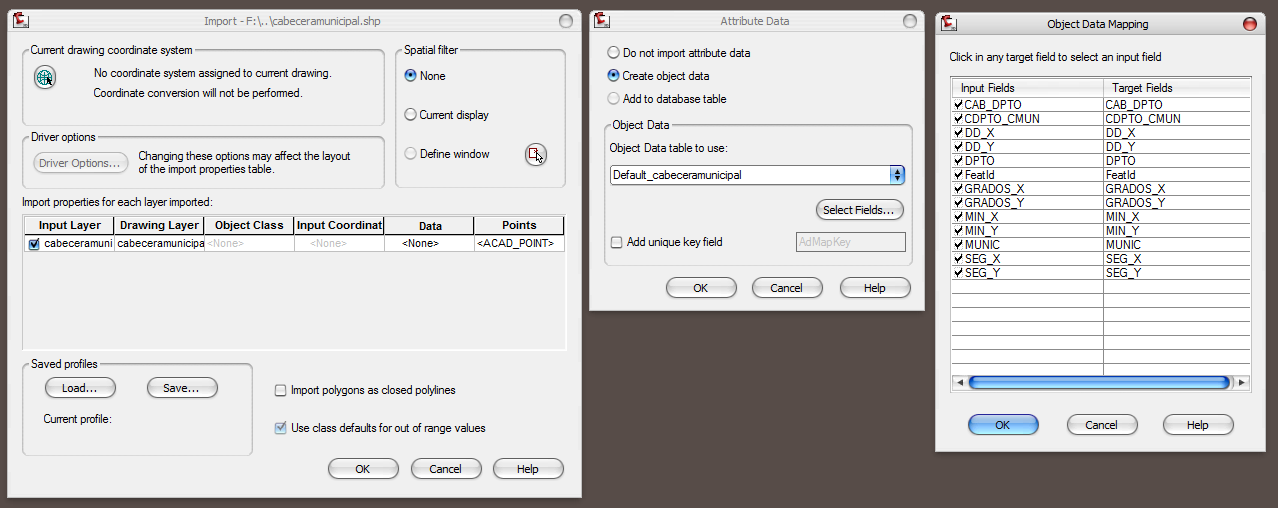Choose Add to database table option
Screen dimensions: 1278x508
click(x=614, y=99)
